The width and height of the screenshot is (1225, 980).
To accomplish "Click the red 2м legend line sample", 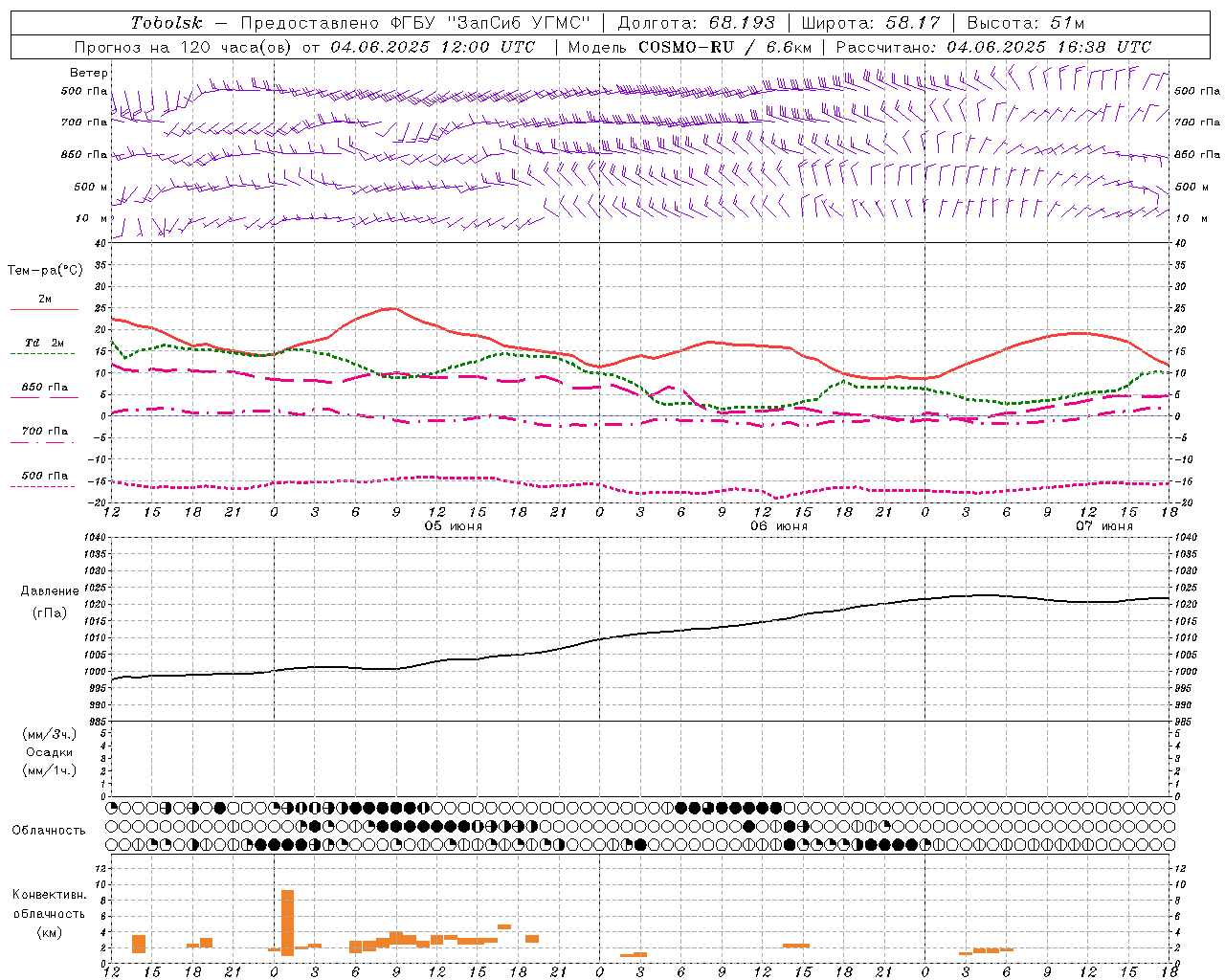I will click(x=44, y=310).
